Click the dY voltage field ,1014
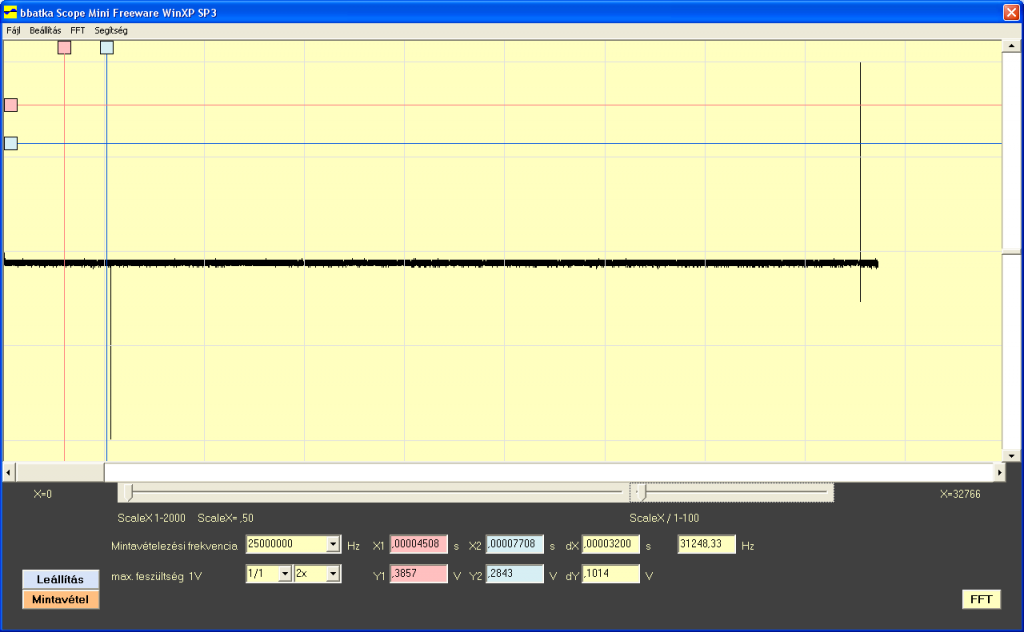The width and height of the screenshot is (1024, 632). pos(611,574)
